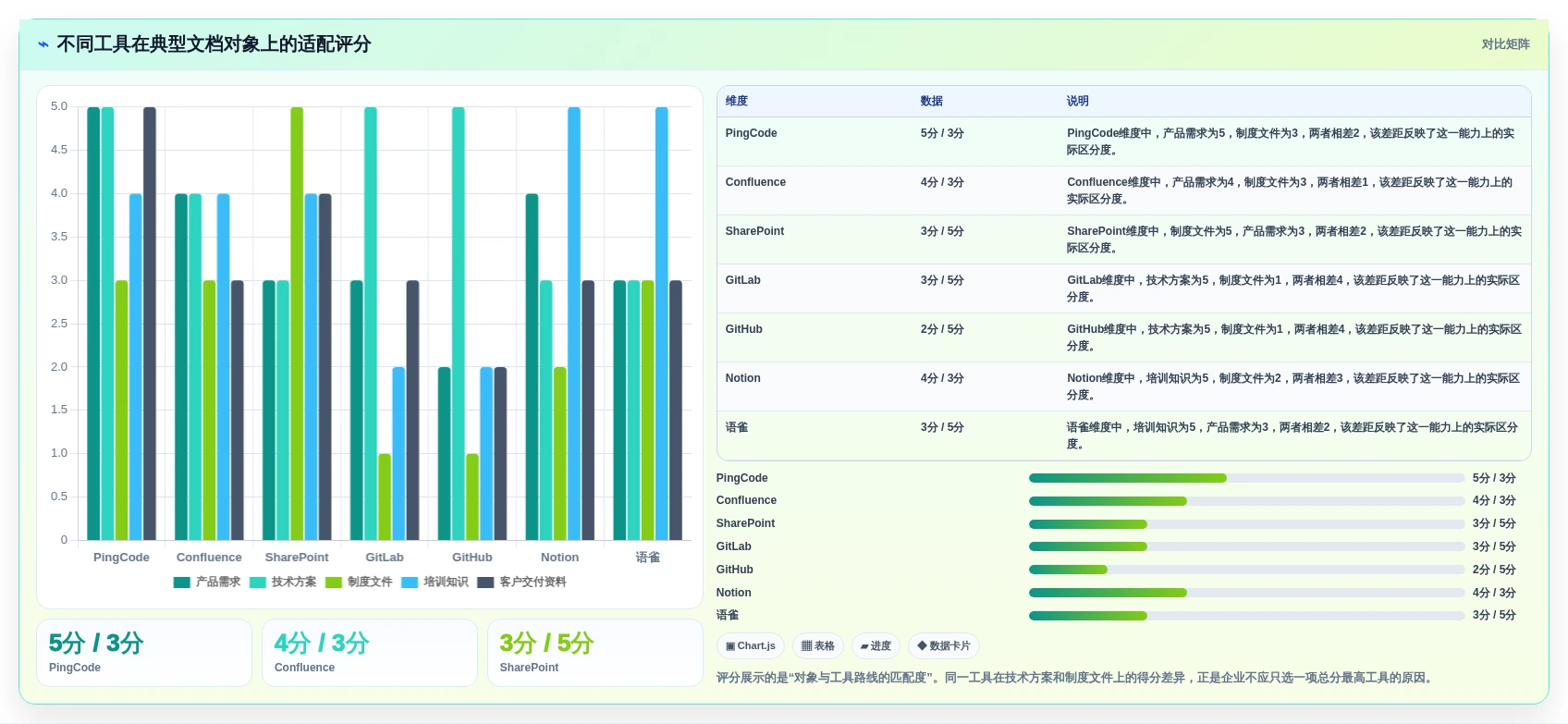Image resolution: width=1568 pixels, height=724 pixels.
Task: Click the 说明 column header
Action: (1078, 101)
